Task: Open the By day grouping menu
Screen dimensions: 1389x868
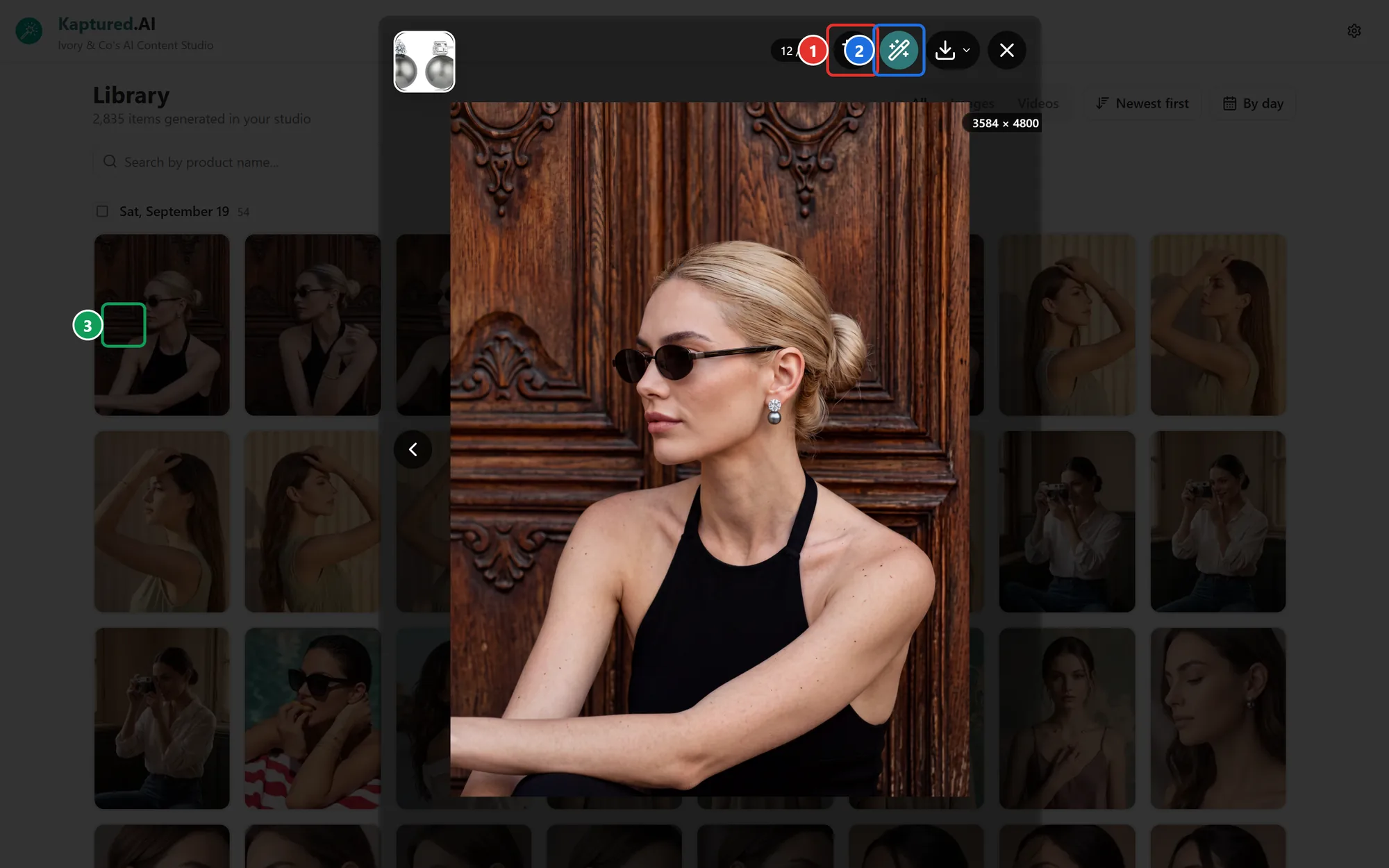Action: [x=1254, y=103]
